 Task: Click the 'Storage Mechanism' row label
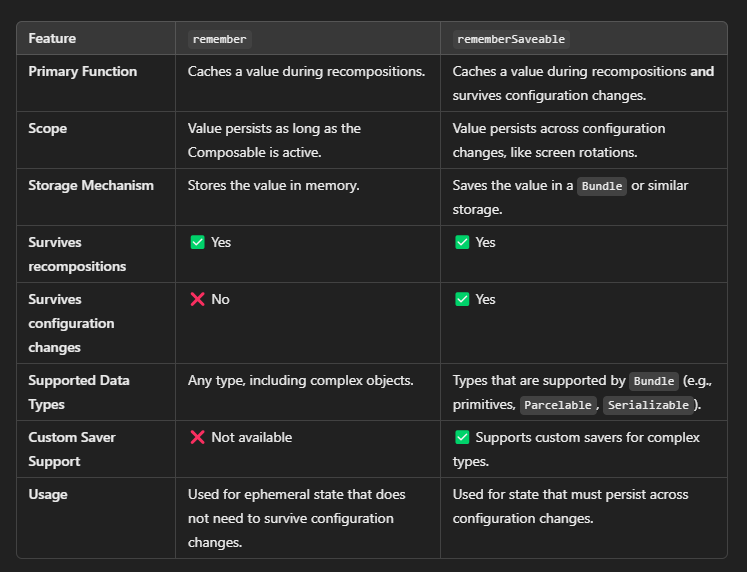91,185
